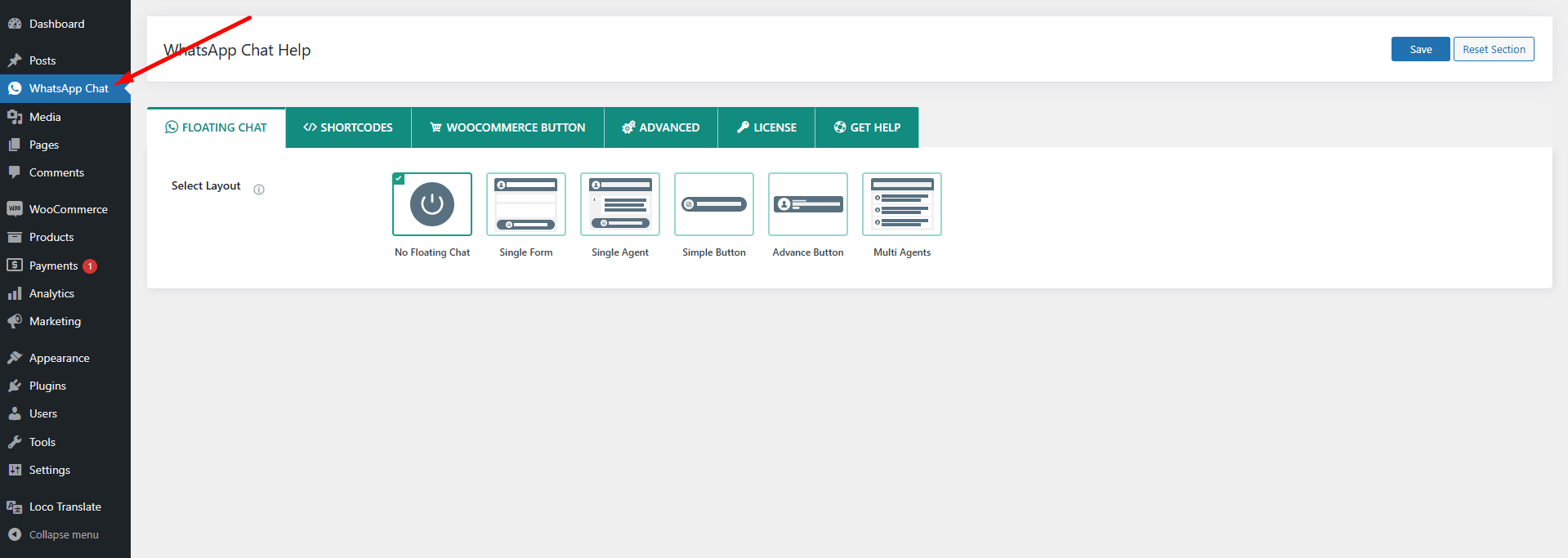Switch to the Shortcodes tab

[348, 127]
